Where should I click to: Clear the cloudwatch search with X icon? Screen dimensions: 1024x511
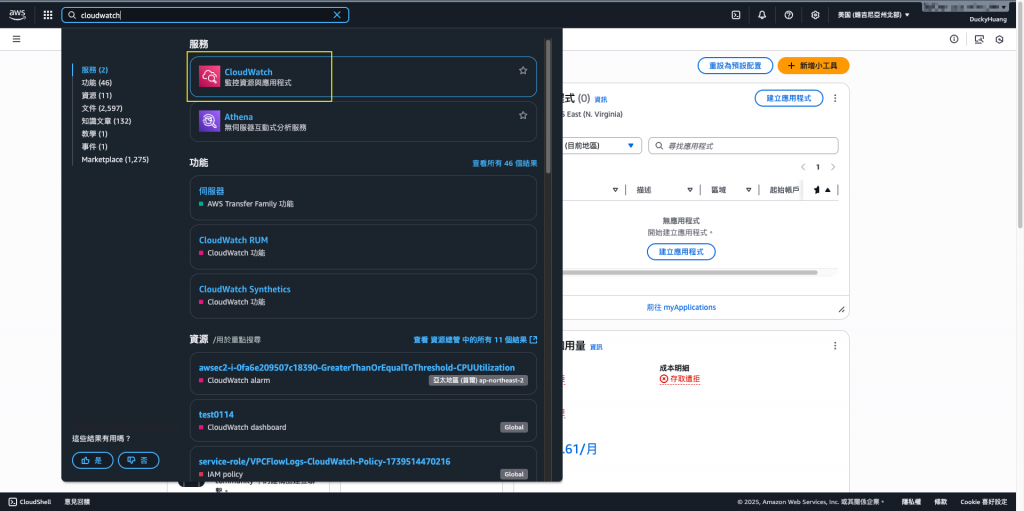337,15
